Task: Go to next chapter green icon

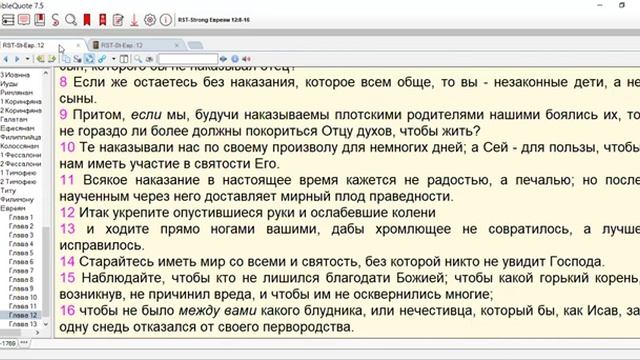Action: [52, 59]
